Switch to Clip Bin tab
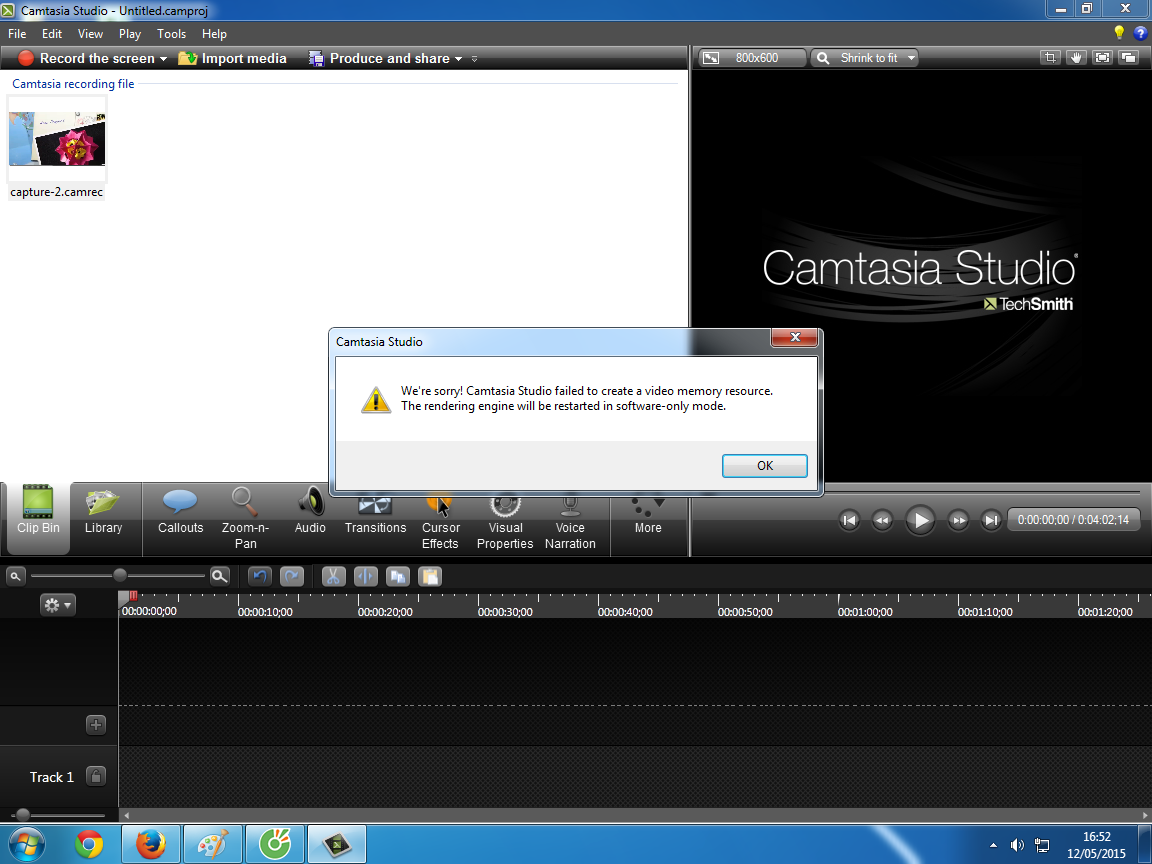Image resolution: width=1152 pixels, height=864 pixels. coord(38,518)
